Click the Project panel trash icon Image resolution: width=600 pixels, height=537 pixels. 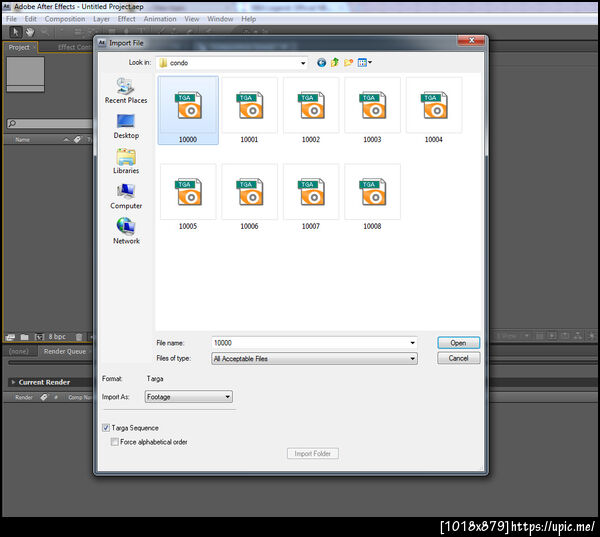tap(79, 337)
